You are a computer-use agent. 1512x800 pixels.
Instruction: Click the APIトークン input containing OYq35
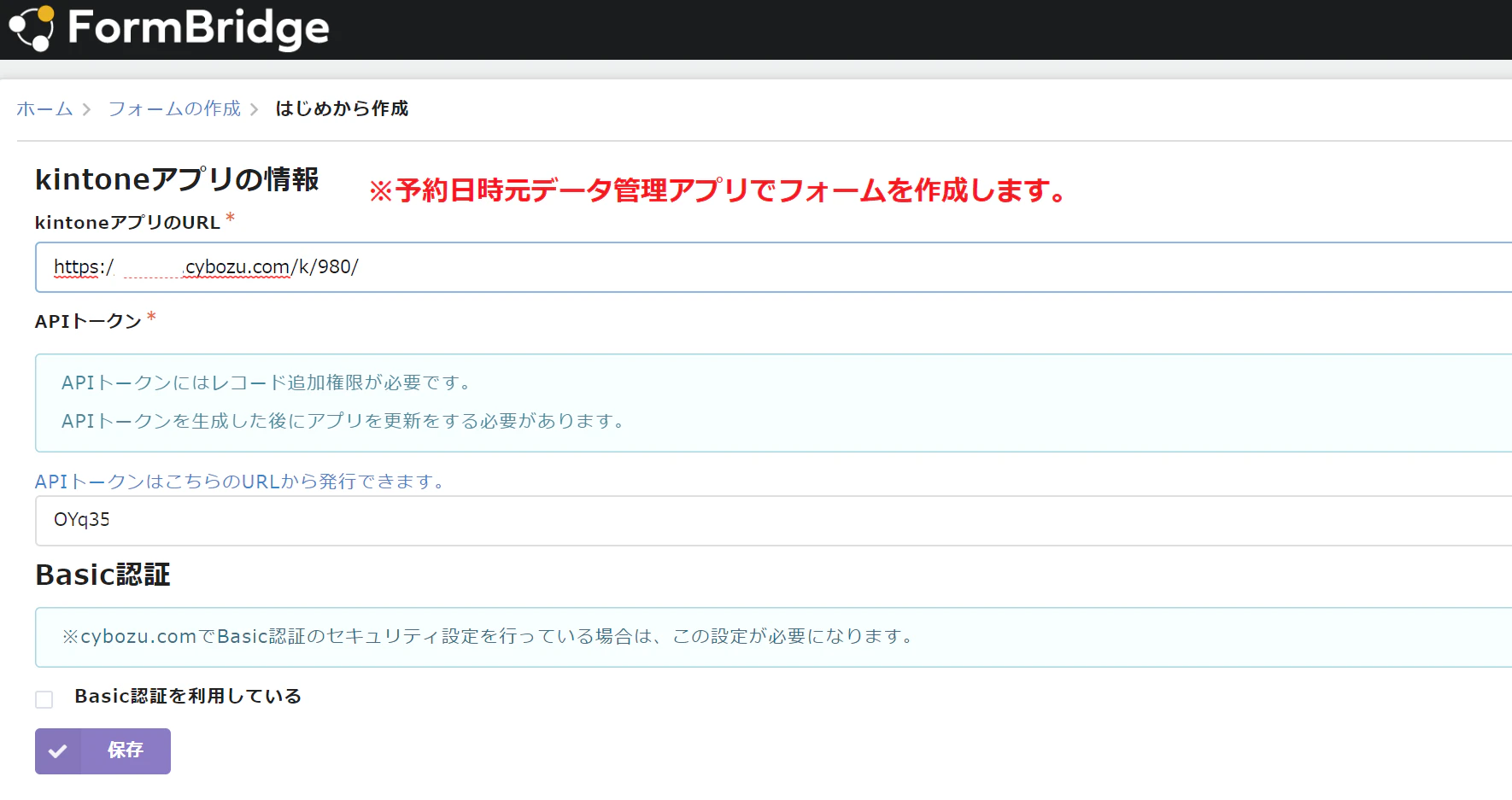coord(773,521)
